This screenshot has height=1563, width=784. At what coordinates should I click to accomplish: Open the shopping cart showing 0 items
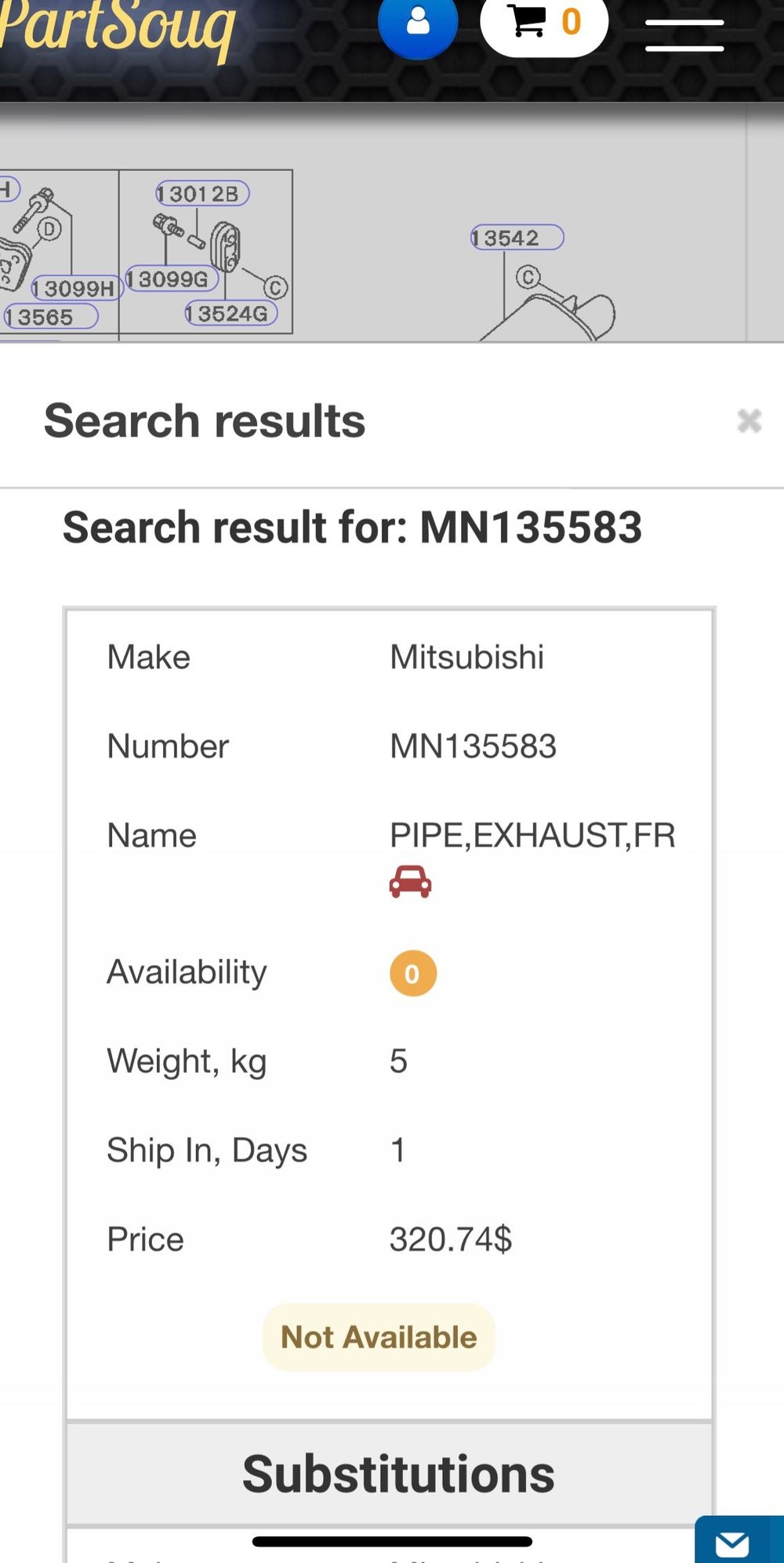544,24
